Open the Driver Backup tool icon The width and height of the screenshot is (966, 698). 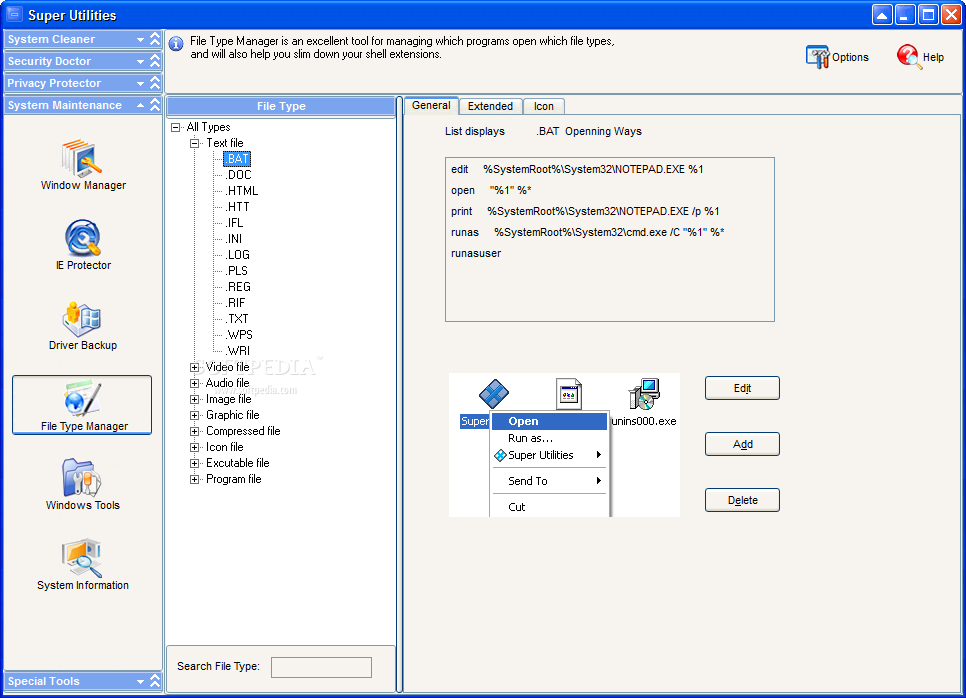(x=82, y=319)
